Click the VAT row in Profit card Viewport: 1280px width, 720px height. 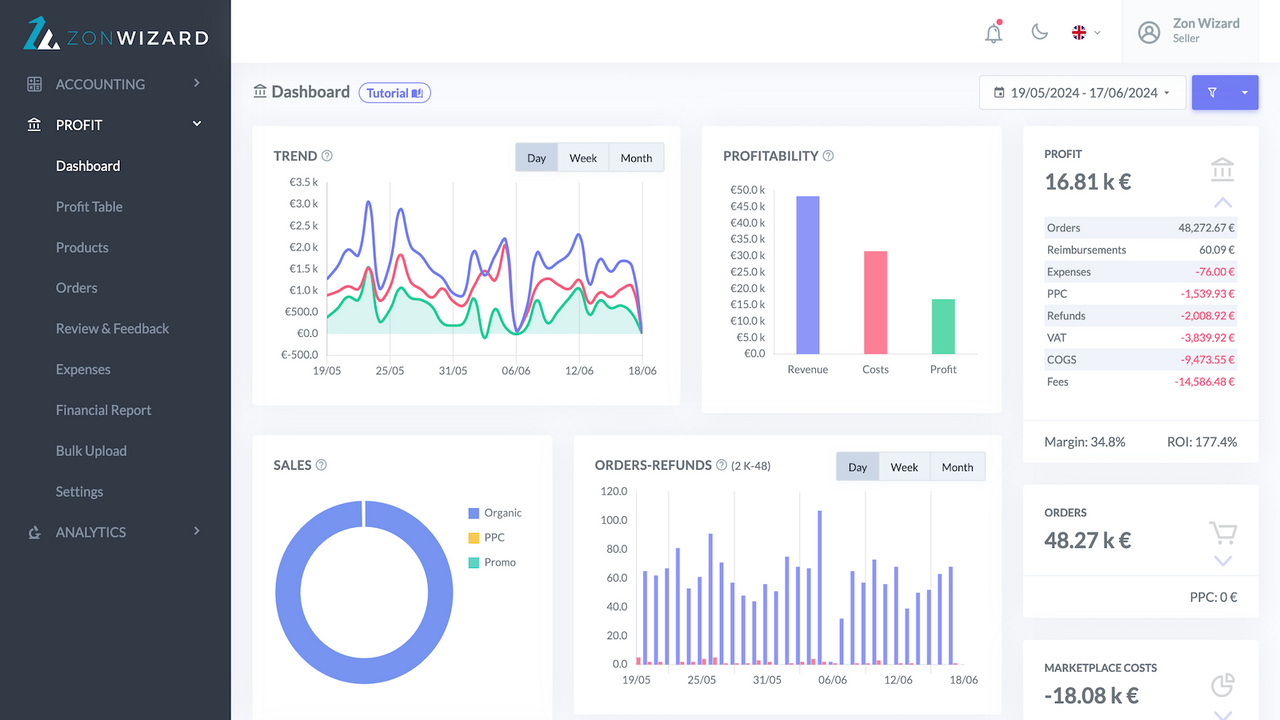(x=1140, y=338)
